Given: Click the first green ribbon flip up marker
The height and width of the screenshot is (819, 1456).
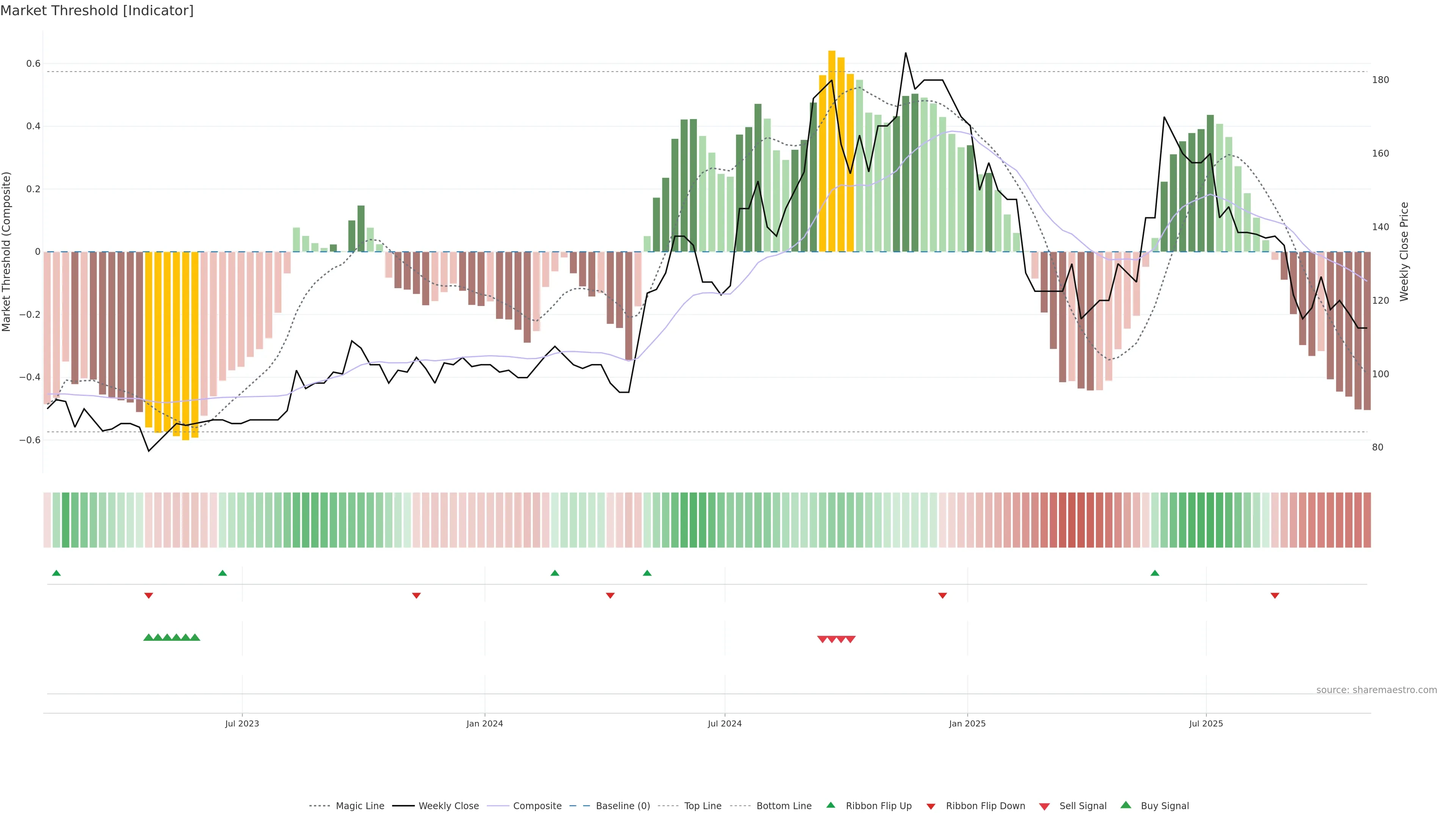Looking at the screenshot, I should [x=56, y=573].
